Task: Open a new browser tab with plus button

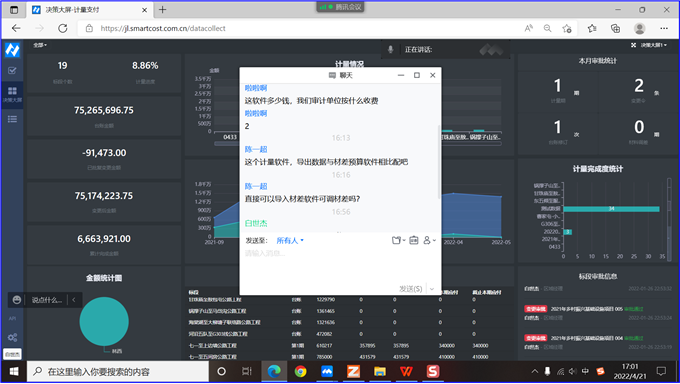Action: click(x=163, y=10)
